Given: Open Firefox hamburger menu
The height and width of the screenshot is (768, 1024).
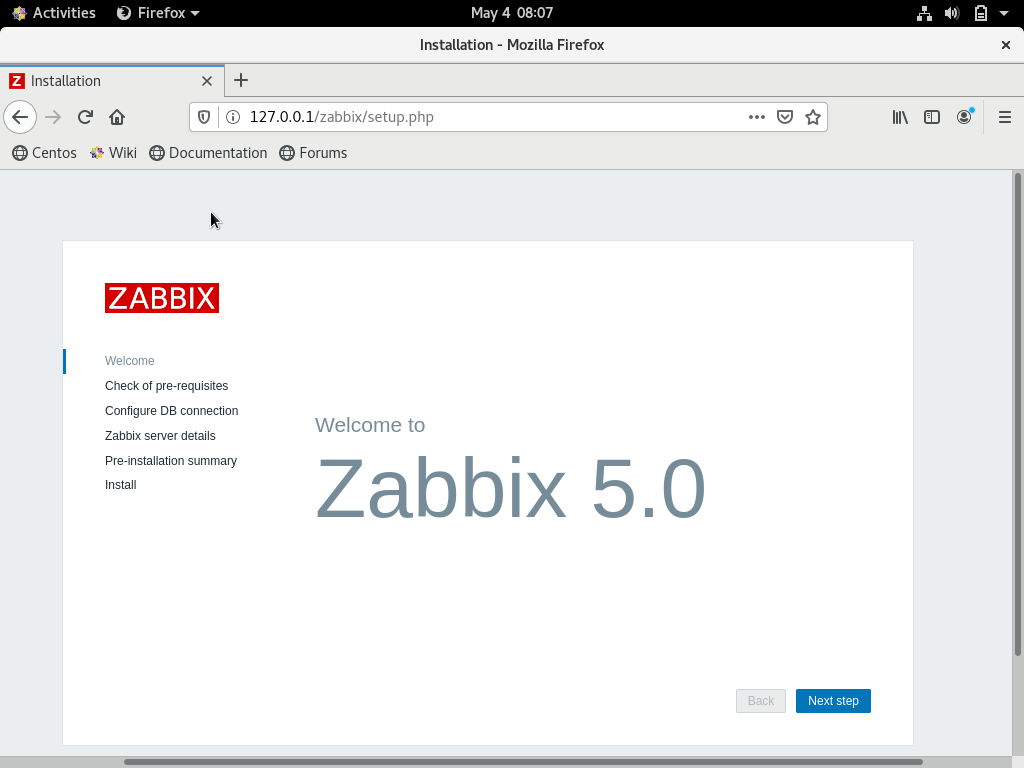Looking at the screenshot, I should point(1004,117).
